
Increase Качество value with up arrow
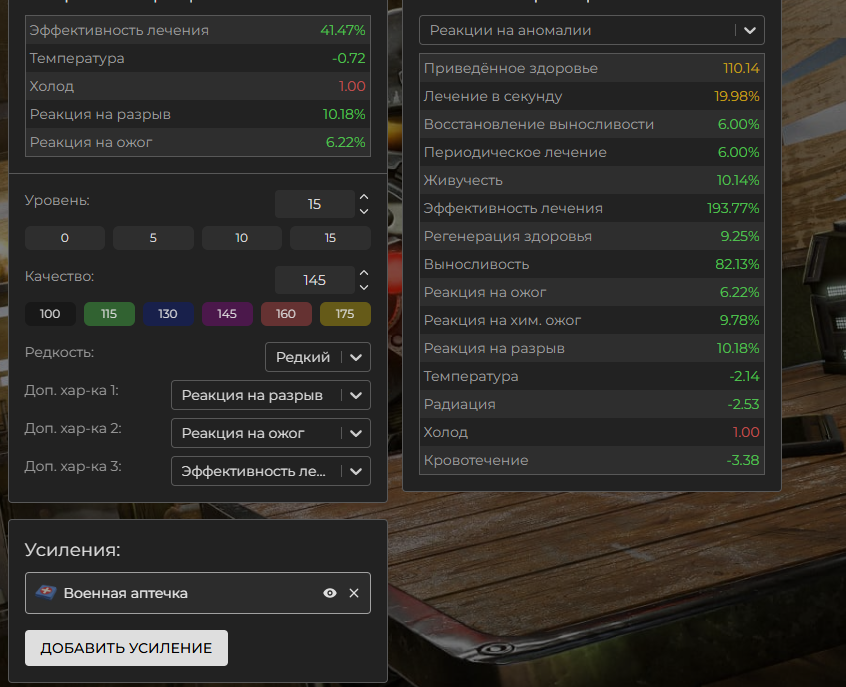(364, 273)
